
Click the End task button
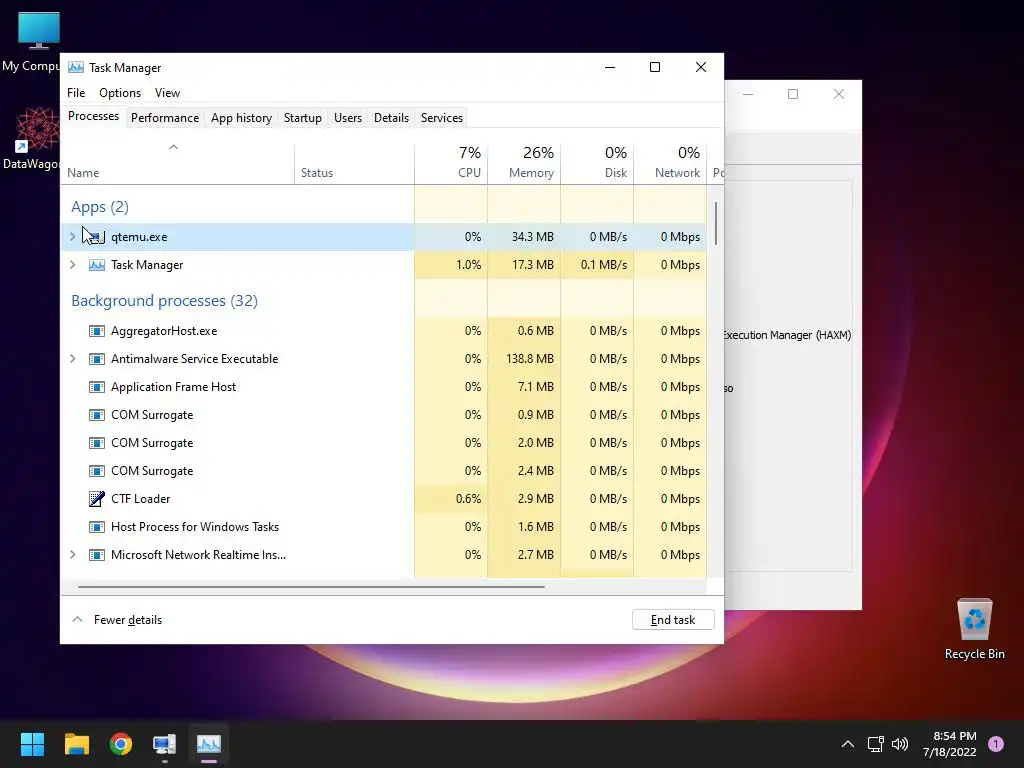[673, 620]
